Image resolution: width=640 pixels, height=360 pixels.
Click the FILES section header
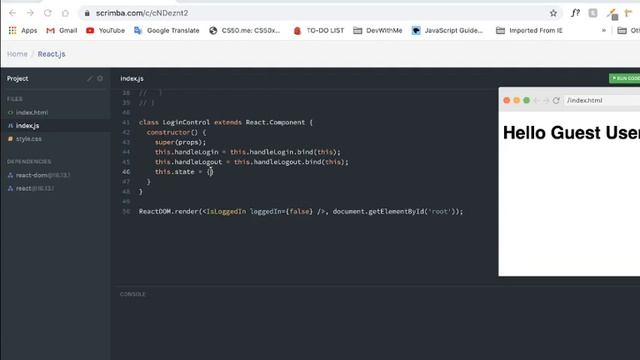point(15,99)
